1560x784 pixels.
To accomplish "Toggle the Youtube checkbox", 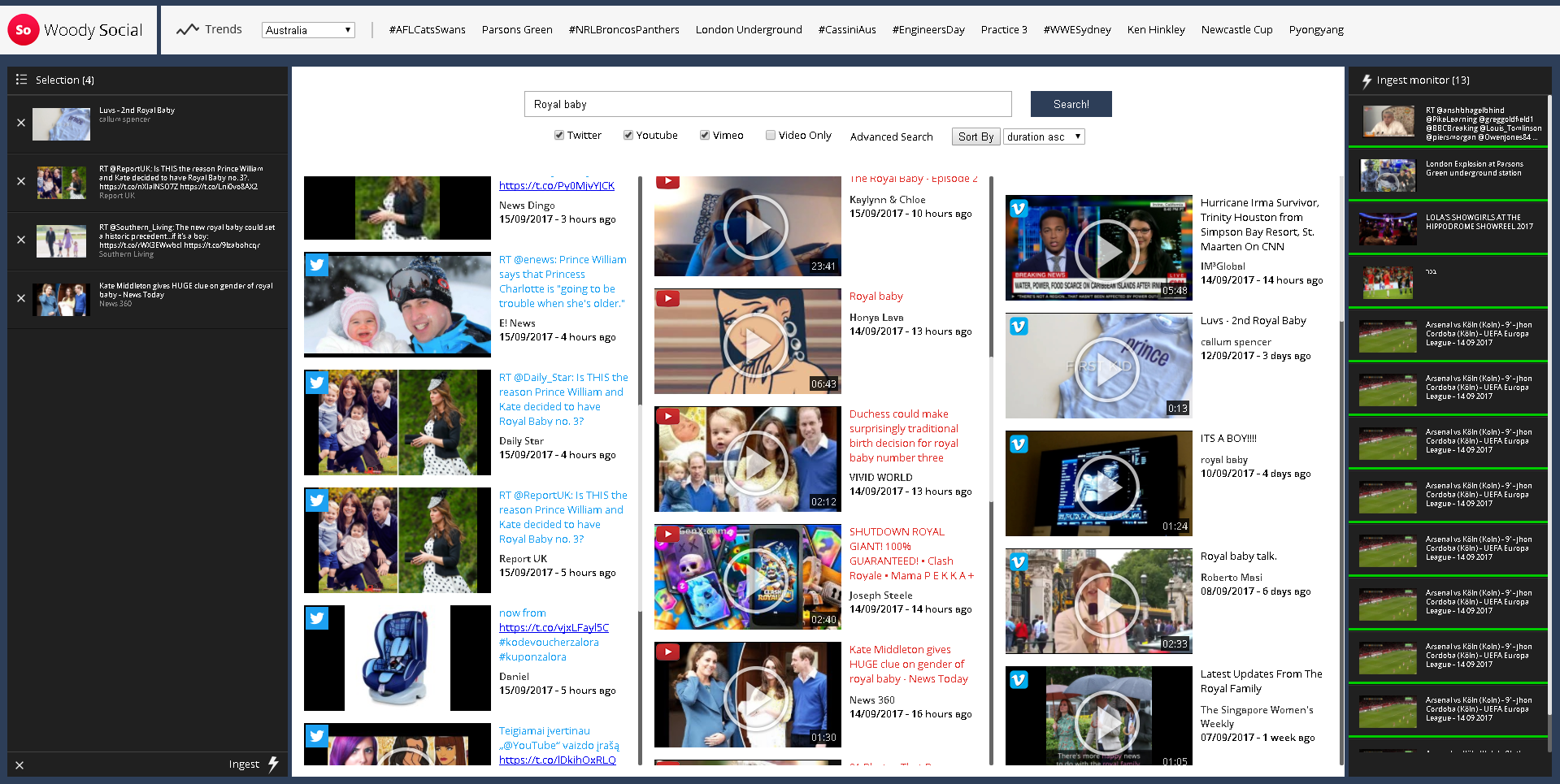I will [628, 136].
